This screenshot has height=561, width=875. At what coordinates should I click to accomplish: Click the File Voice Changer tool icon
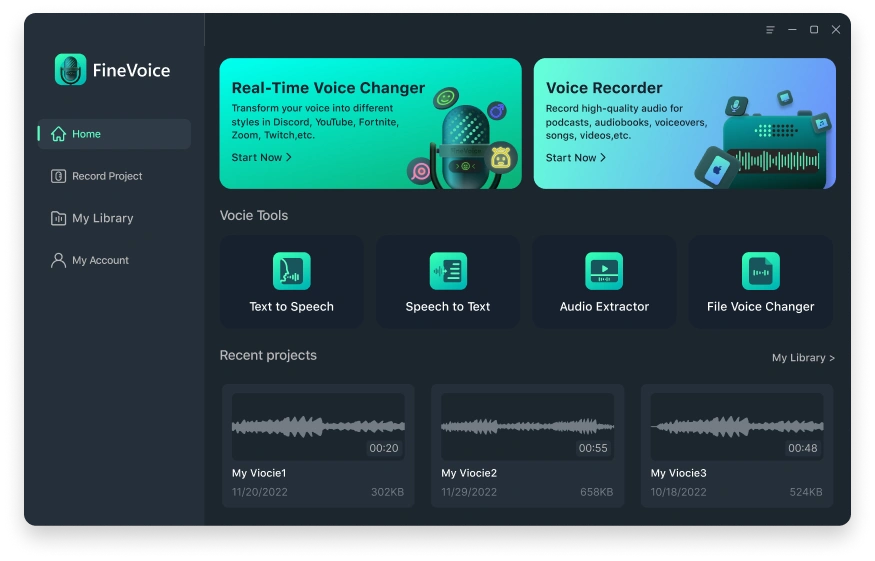coord(761,271)
